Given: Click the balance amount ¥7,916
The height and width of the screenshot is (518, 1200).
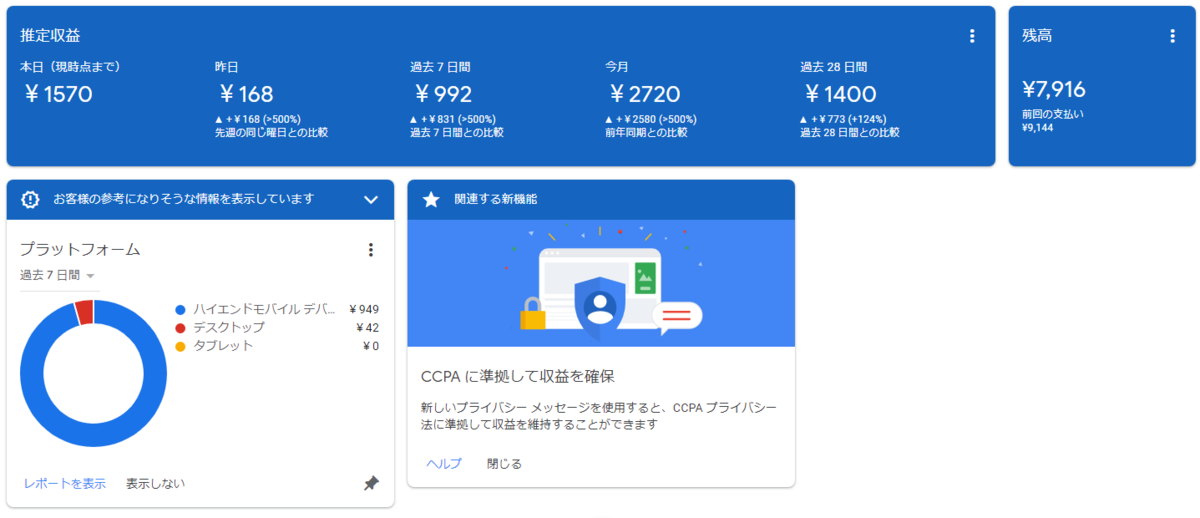Looking at the screenshot, I should (x=1054, y=90).
